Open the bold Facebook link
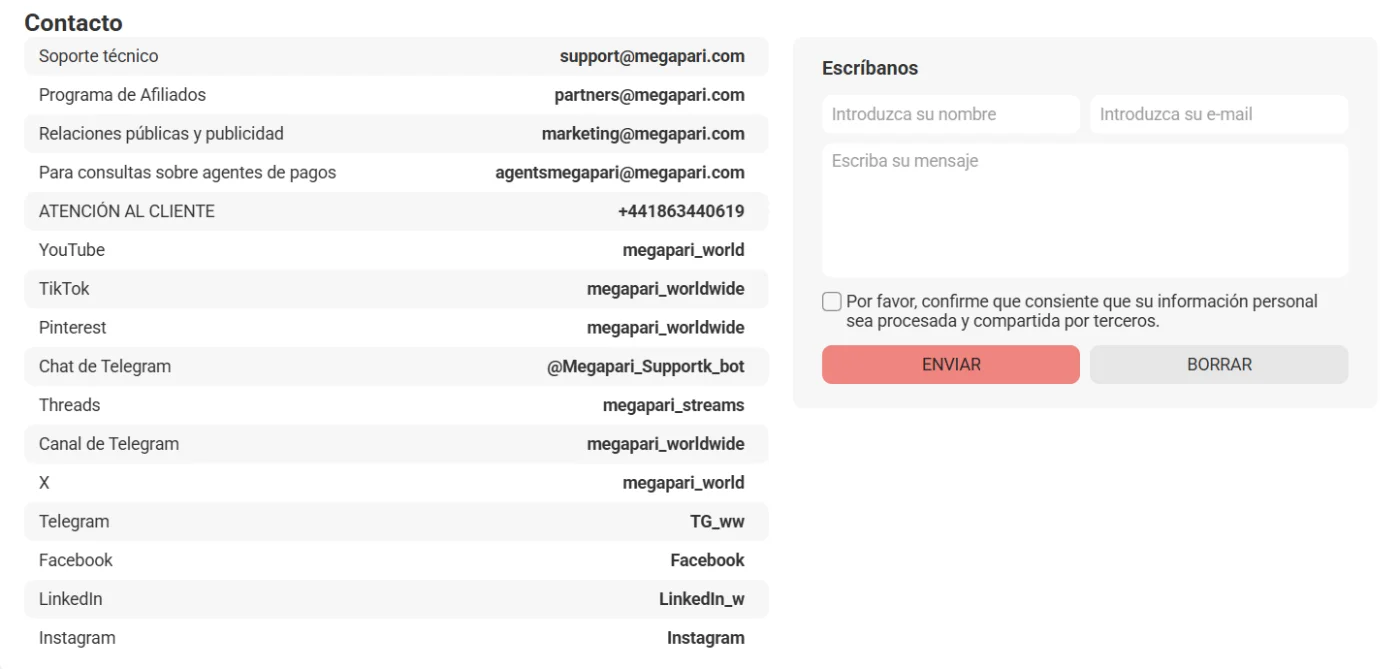Viewport: 1400px width, 669px height. [708, 560]
